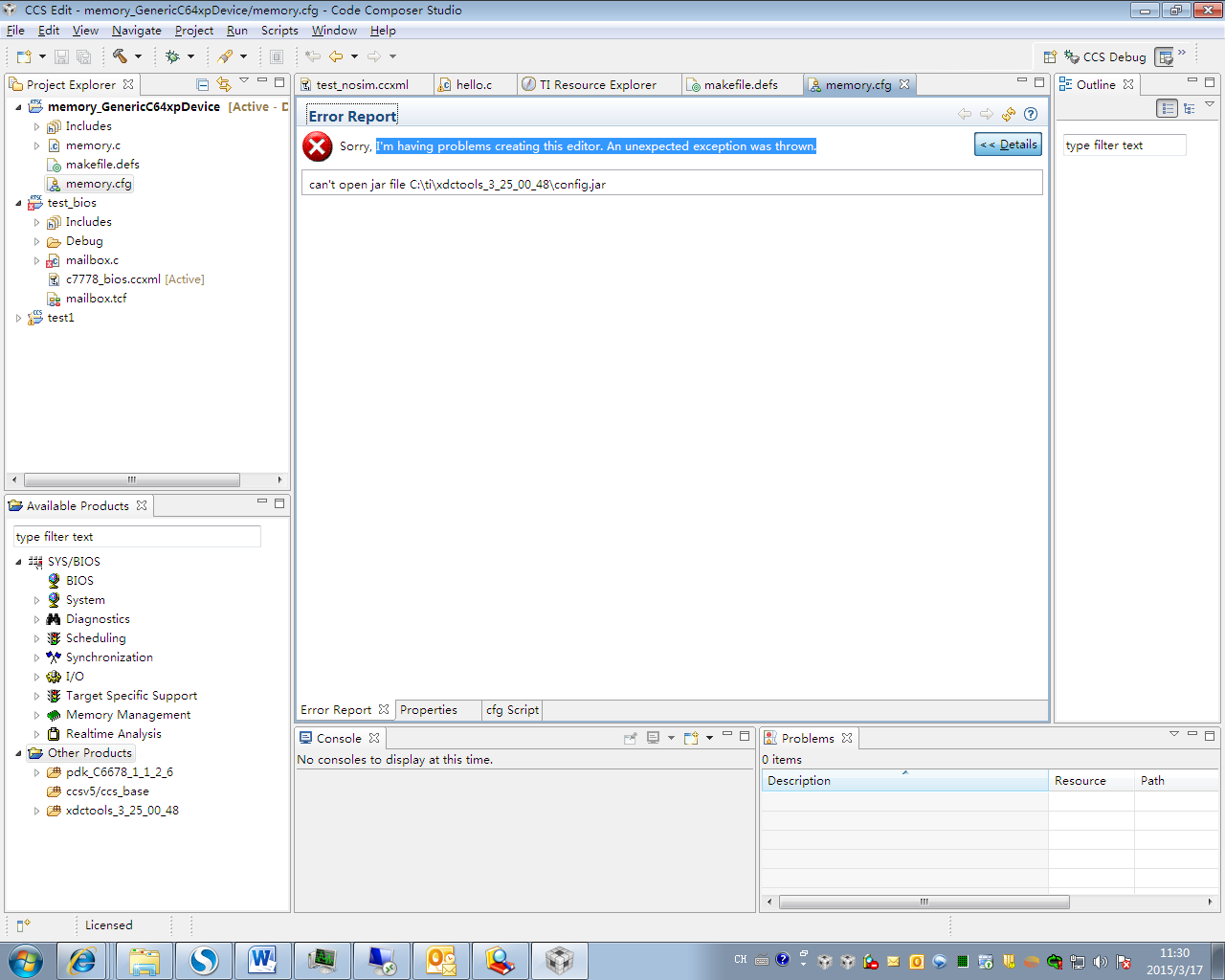Open the File menu
1225x980 pixels.
point(15,31)
